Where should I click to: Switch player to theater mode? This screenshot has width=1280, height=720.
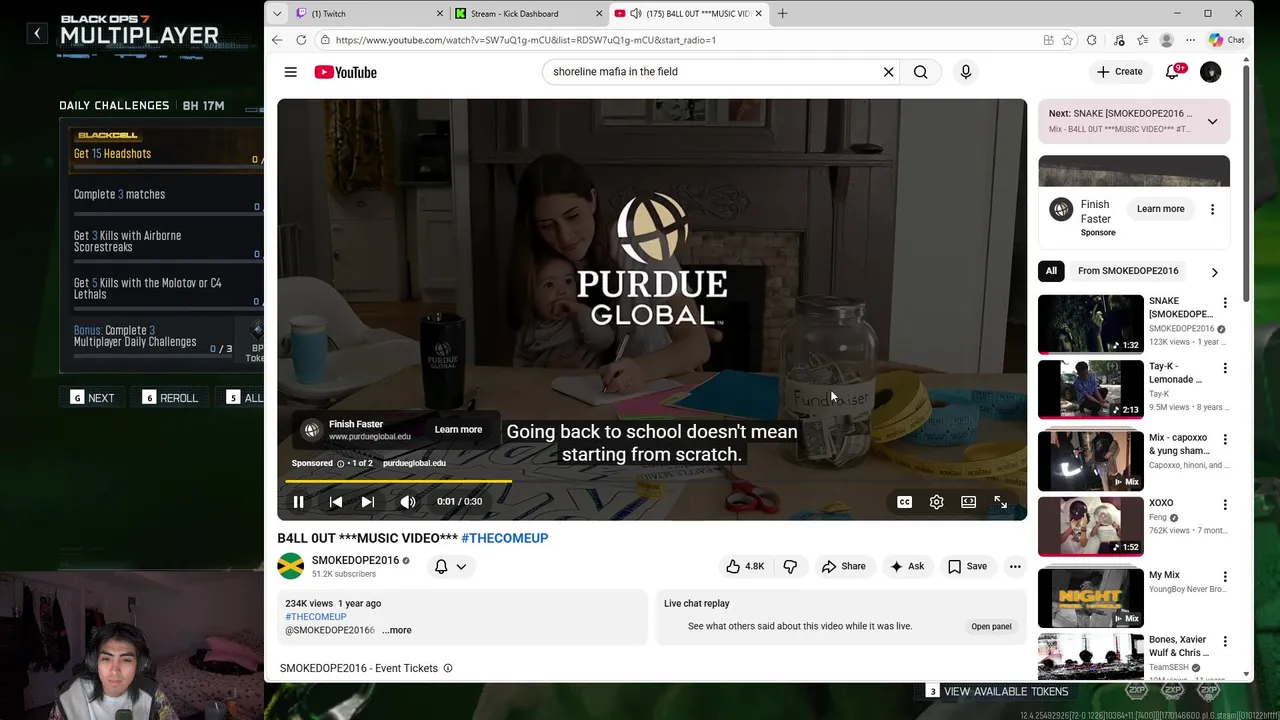pos(968,502)
